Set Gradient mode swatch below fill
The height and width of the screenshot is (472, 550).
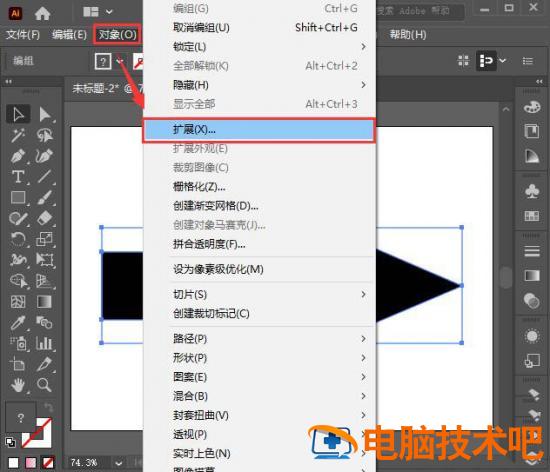(31, 463)
